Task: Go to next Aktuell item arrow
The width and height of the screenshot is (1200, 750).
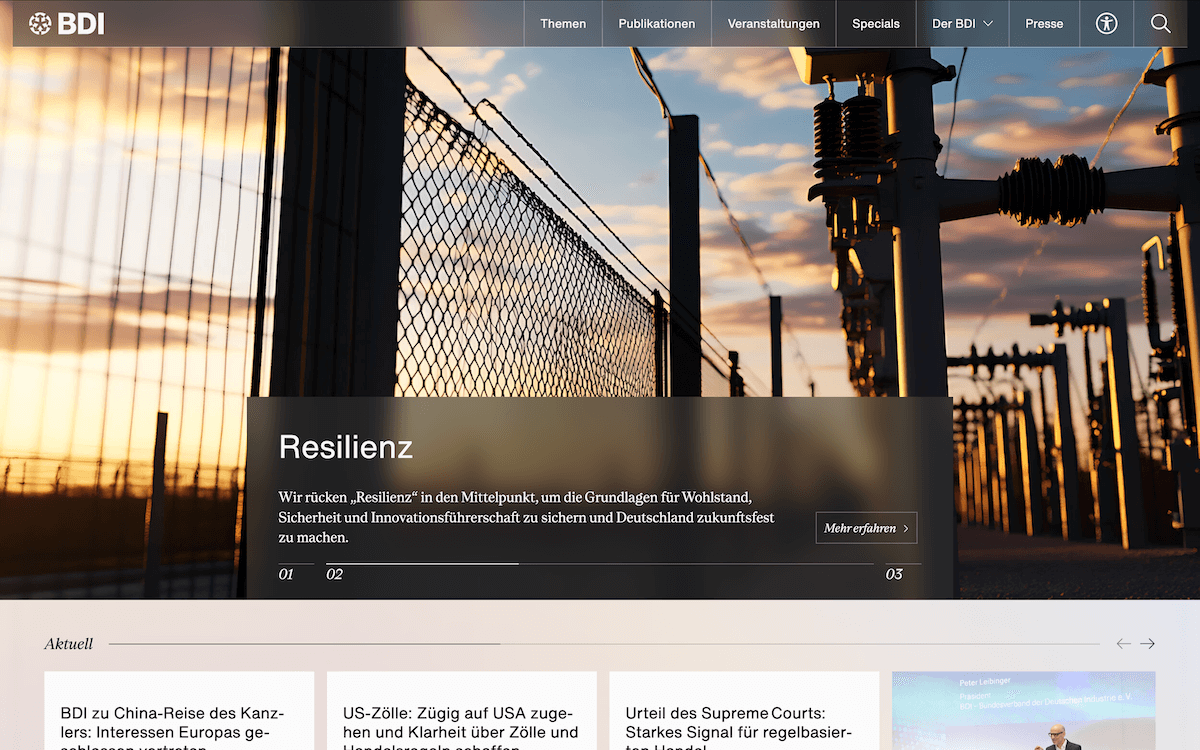Action: (1147, 644)
